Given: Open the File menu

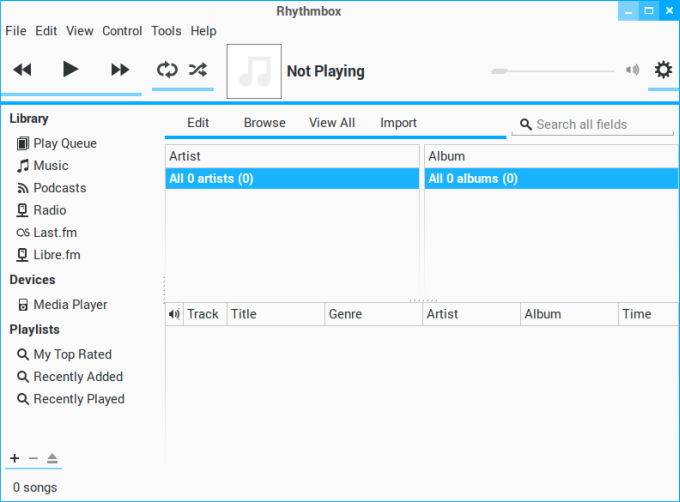Looking at the screenshot, I should click(16, 31).
